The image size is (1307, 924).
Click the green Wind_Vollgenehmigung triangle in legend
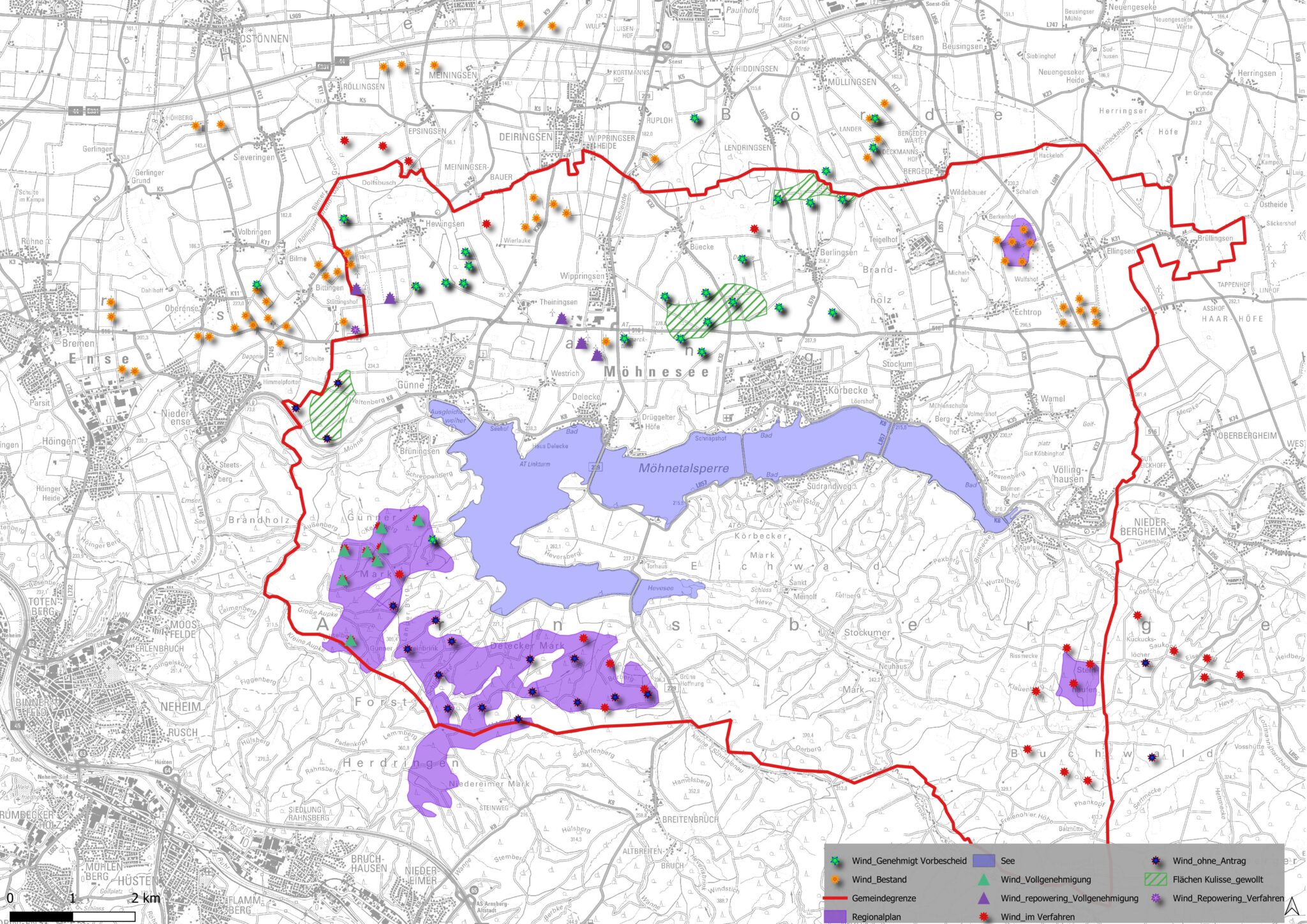point(984,879)
